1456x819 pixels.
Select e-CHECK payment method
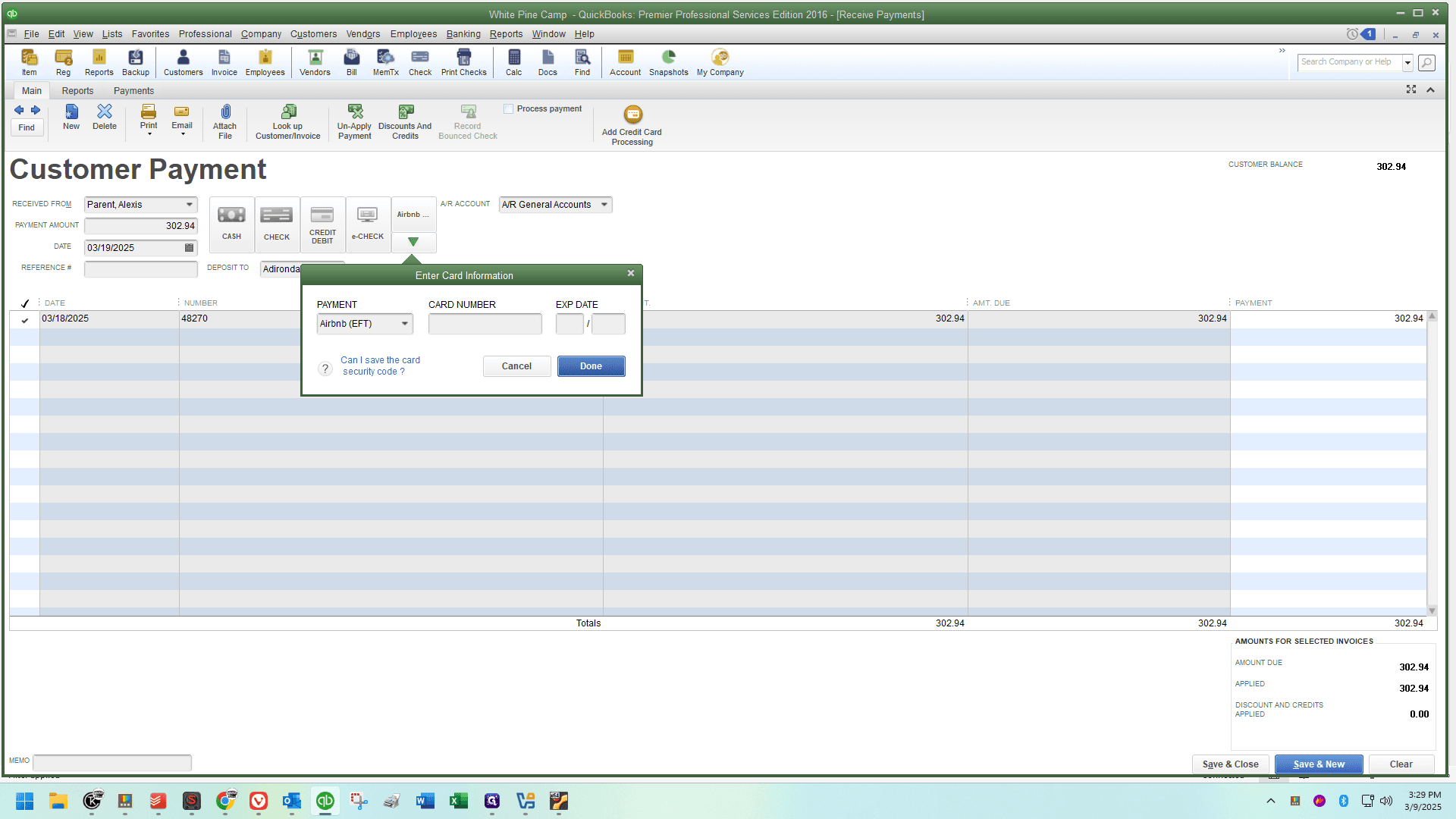(368, 224)
